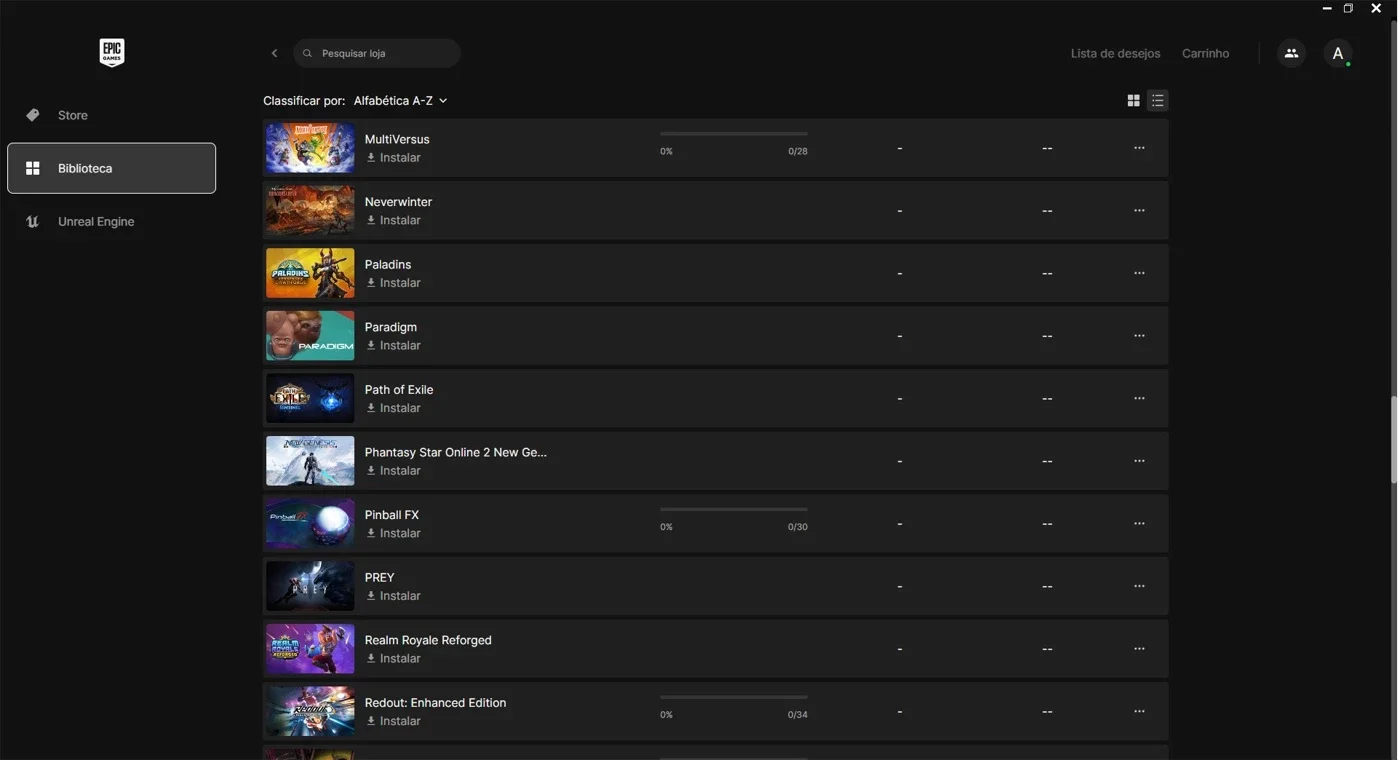Open more options for Paradigm
Image resolution: width=1400 pixels, height=760 pixels.
[1139, 336]
